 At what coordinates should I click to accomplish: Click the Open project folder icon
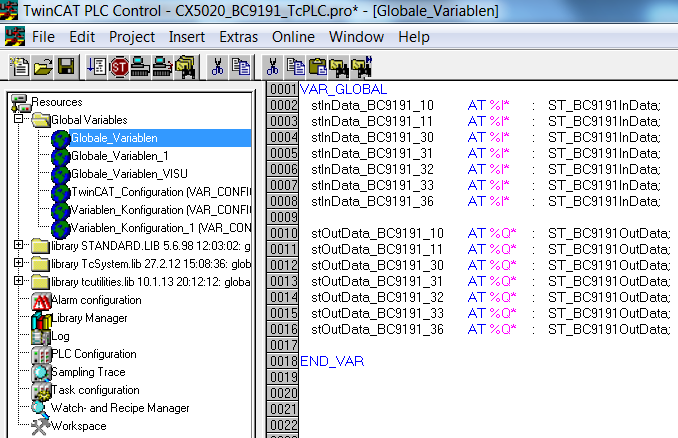[x=43, y=67]
